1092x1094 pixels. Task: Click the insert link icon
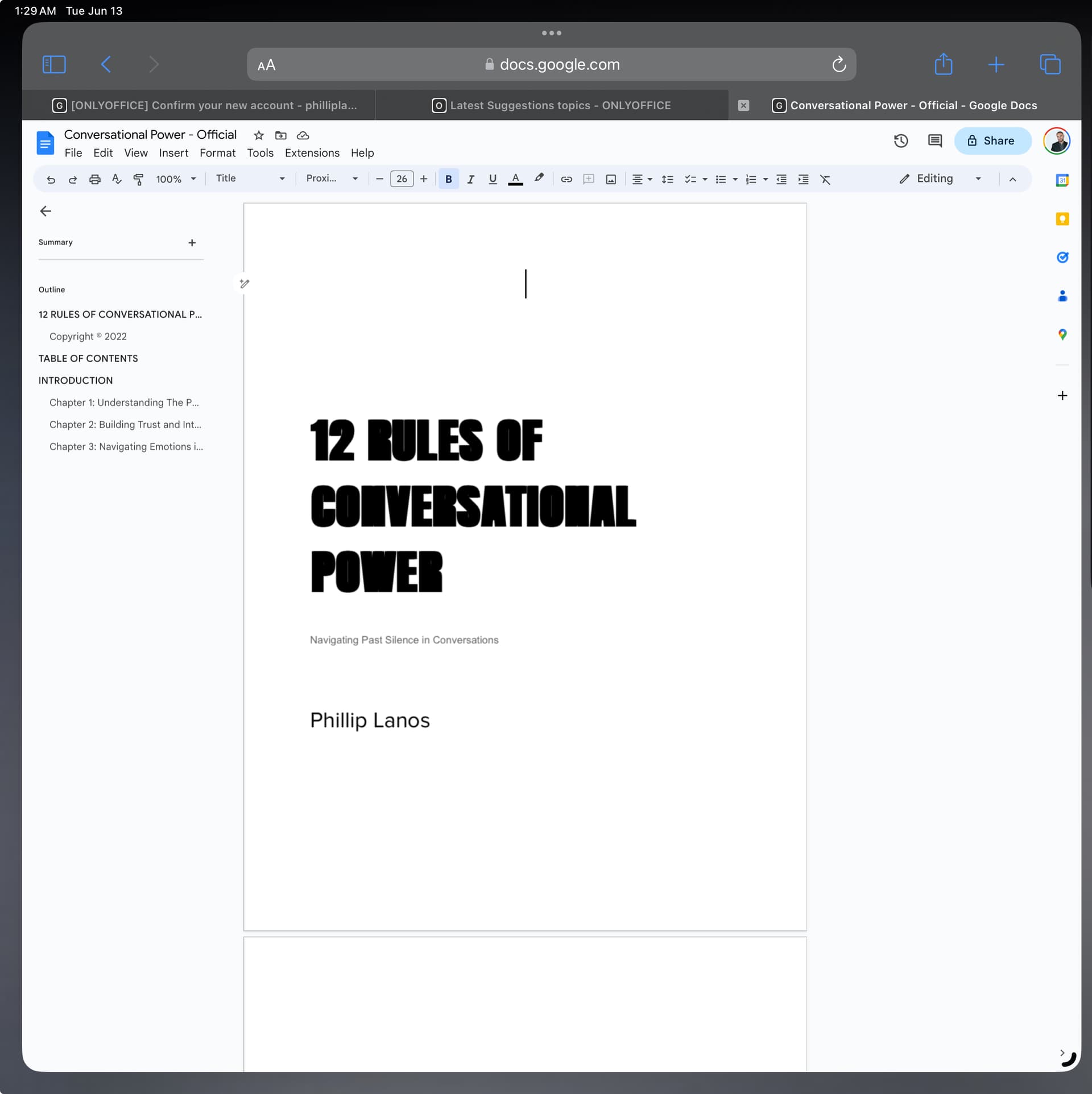(566, 180)
